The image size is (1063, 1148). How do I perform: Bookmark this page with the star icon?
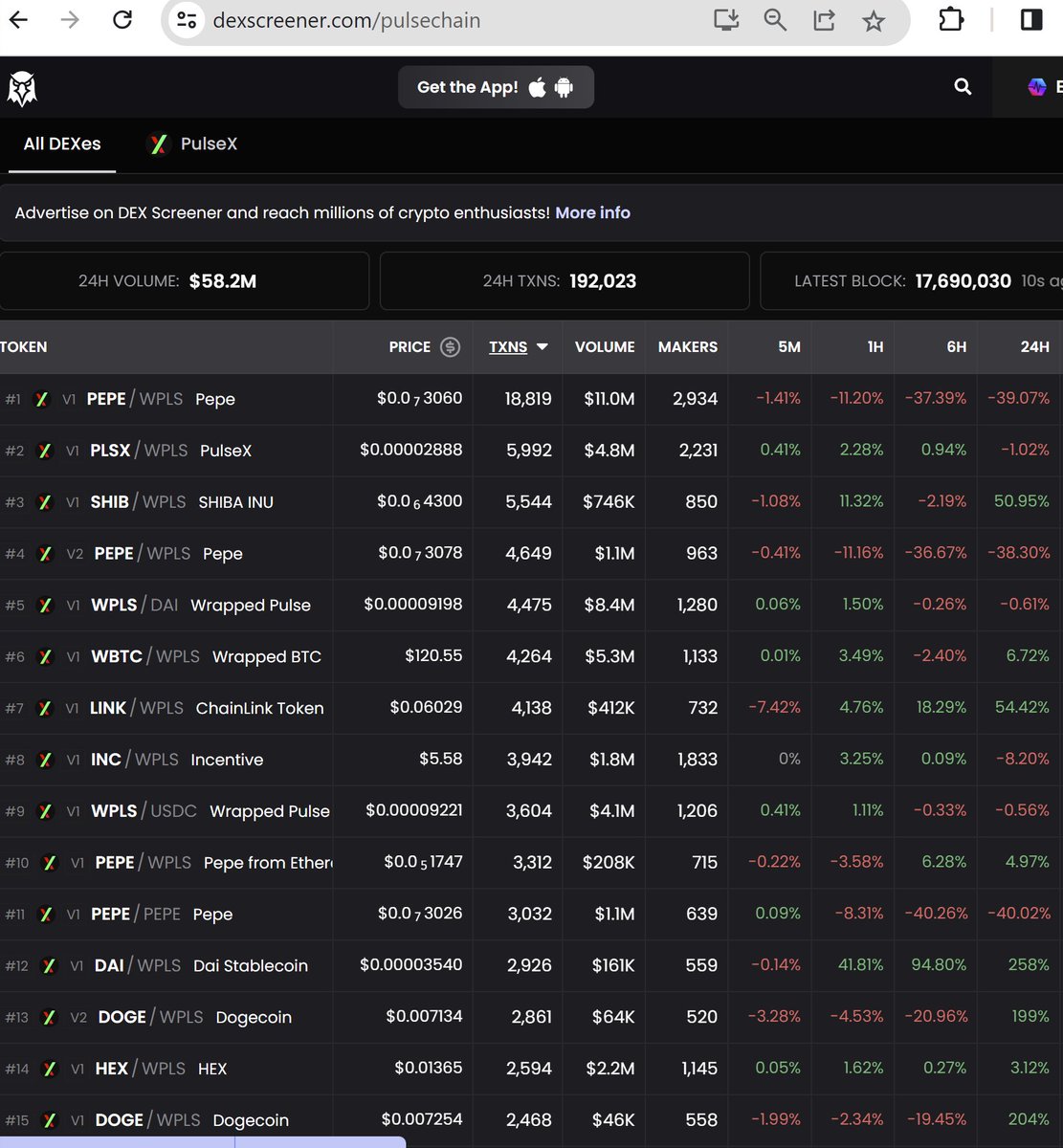[x=874, y=20]
